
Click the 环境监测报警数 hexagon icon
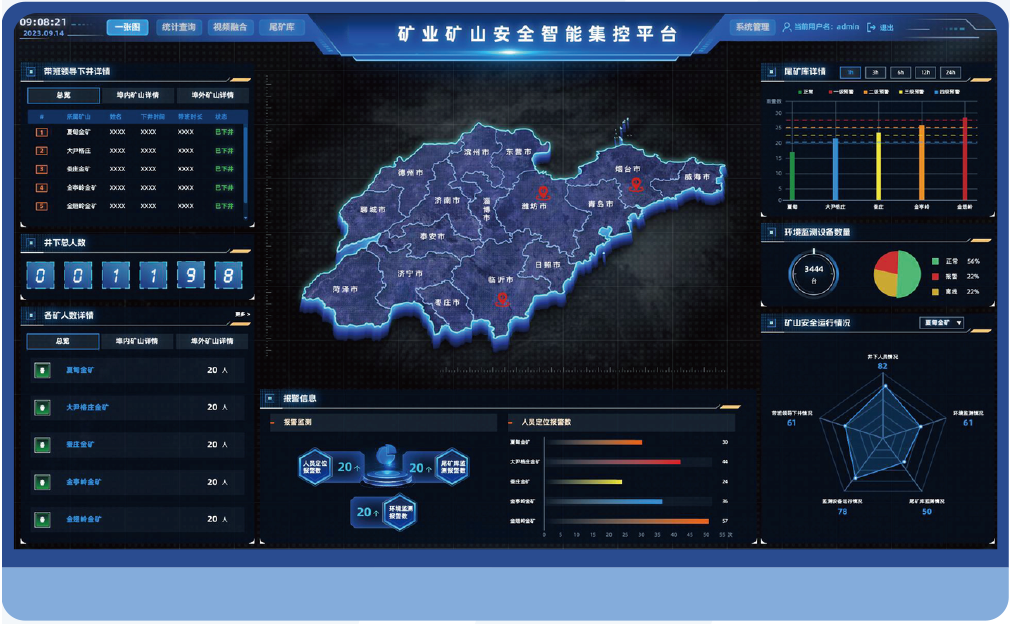[400, 512]
